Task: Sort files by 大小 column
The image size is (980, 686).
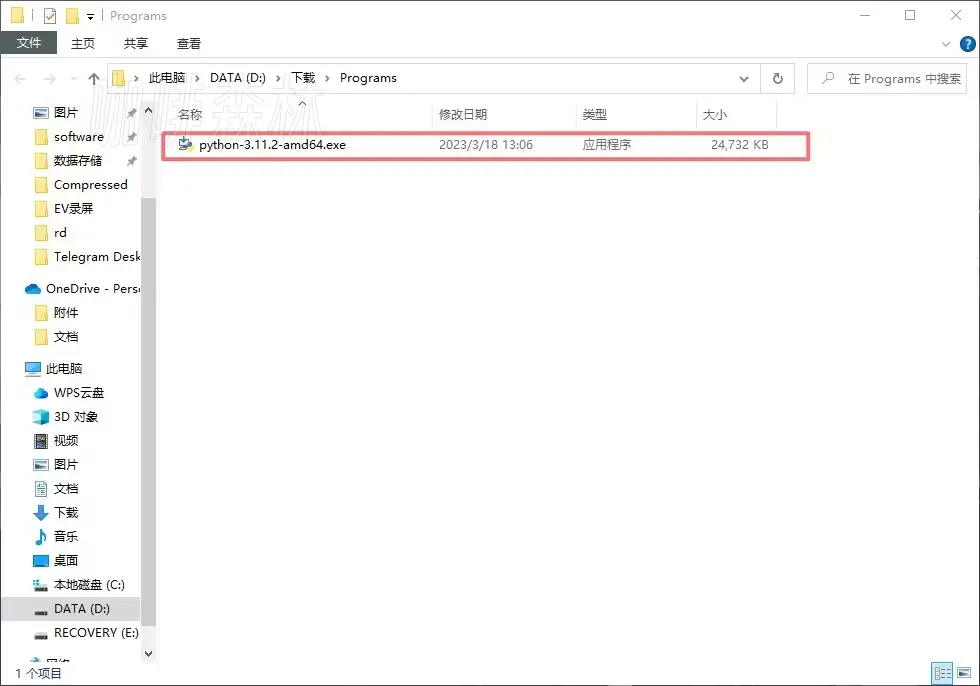Action: [x=714, y=114]
